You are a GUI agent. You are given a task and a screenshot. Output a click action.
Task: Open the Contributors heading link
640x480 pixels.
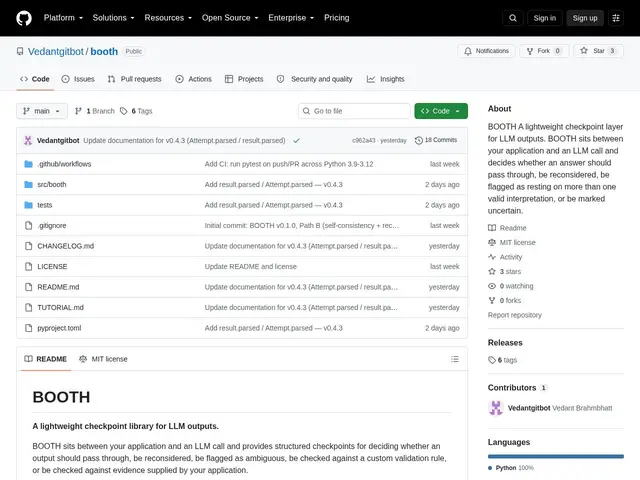(x=517, y=388)
